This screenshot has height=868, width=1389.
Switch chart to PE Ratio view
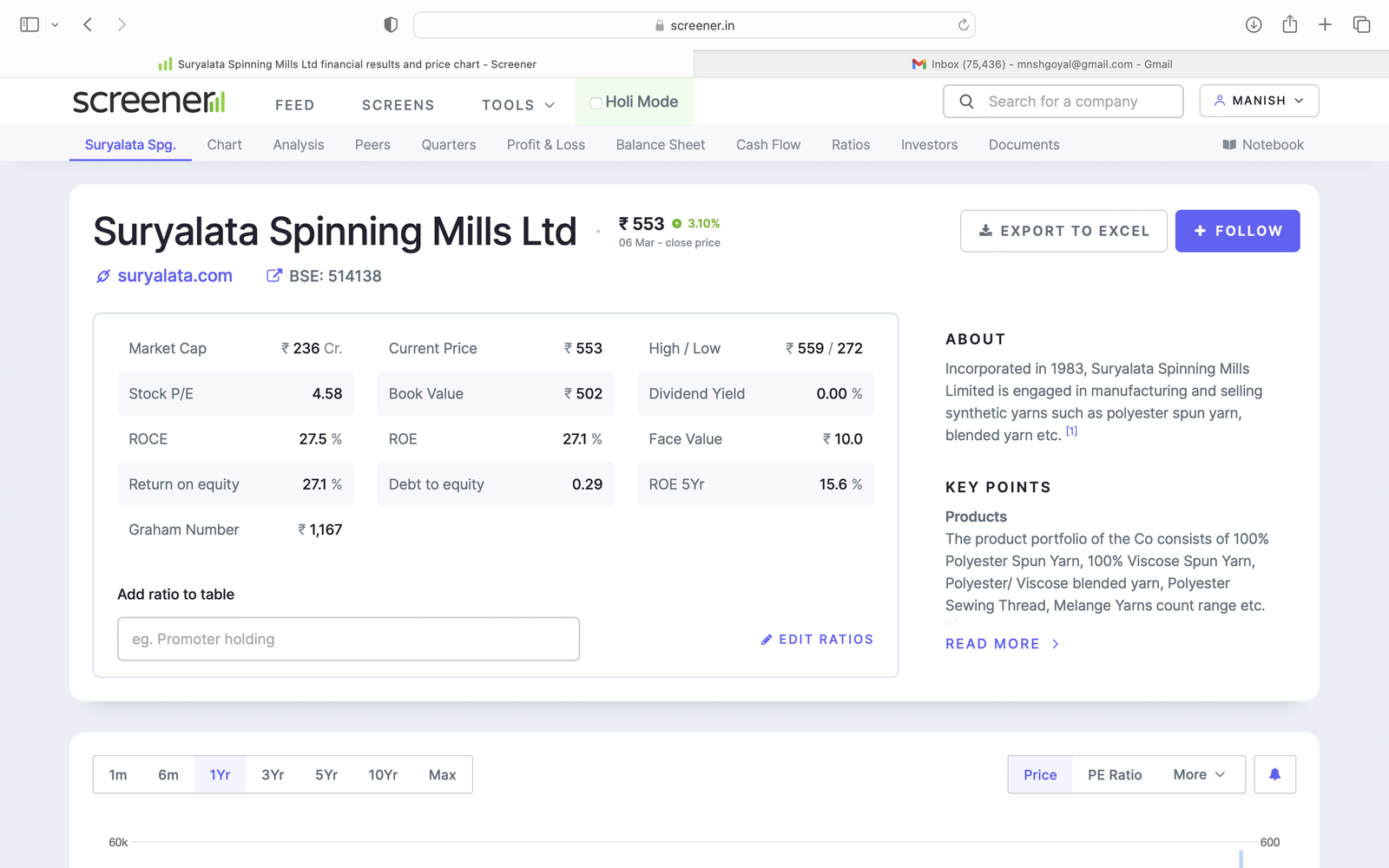[1114, 774]
